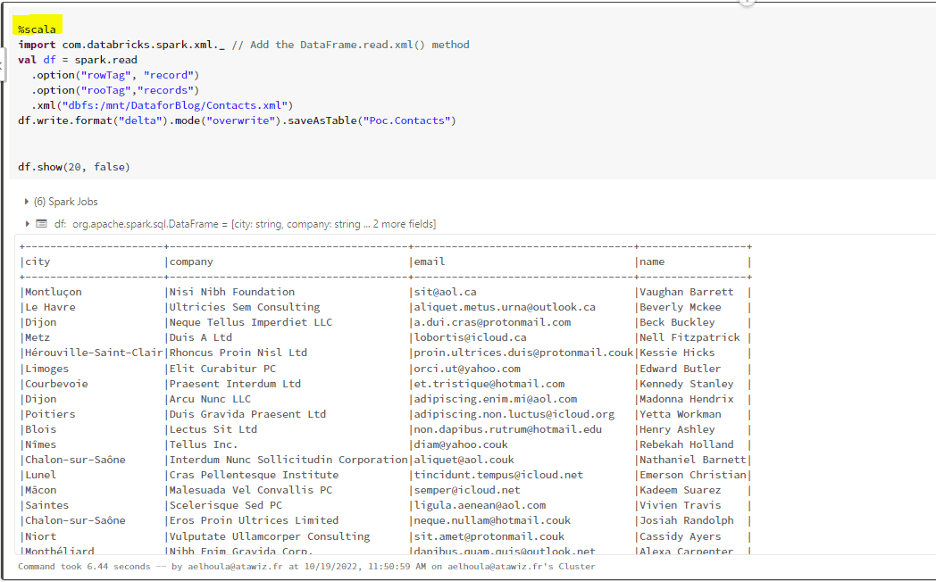Click the rowTag option line
The height and width of the screenshot is (582, 936).
116,75
